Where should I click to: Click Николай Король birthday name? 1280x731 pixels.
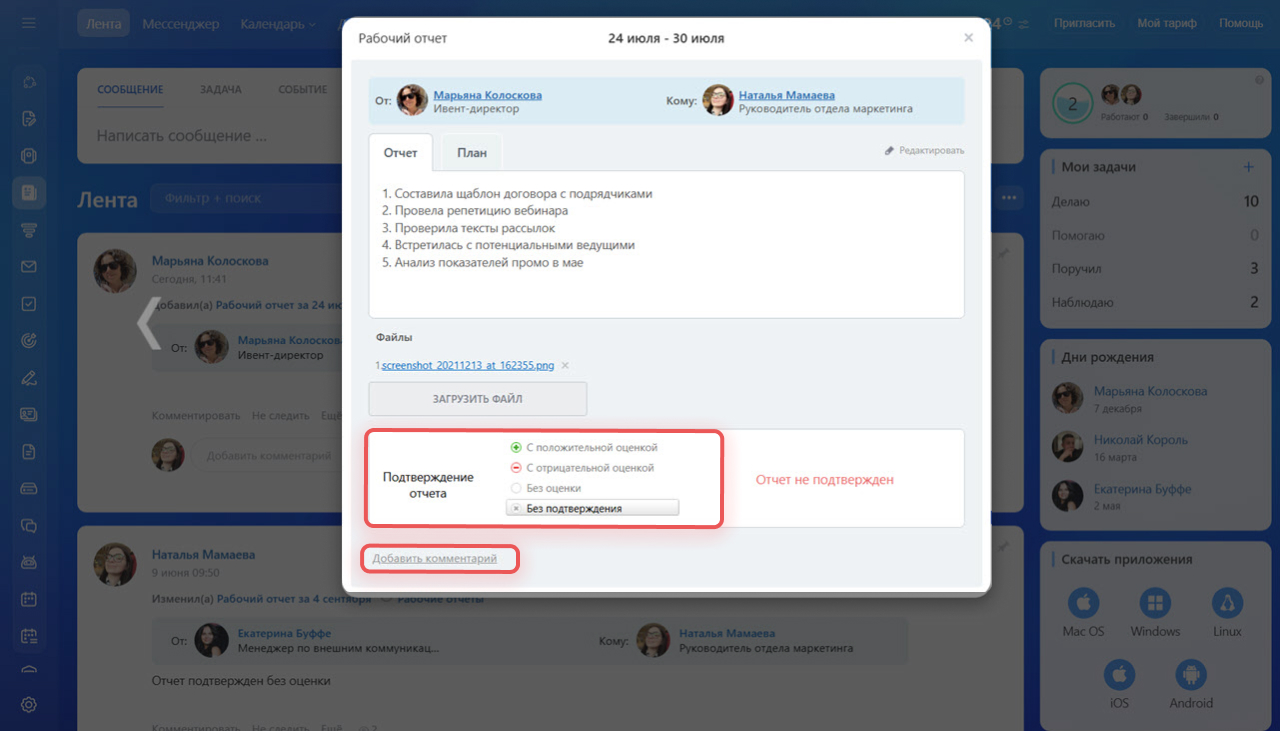coord(1141,439)
